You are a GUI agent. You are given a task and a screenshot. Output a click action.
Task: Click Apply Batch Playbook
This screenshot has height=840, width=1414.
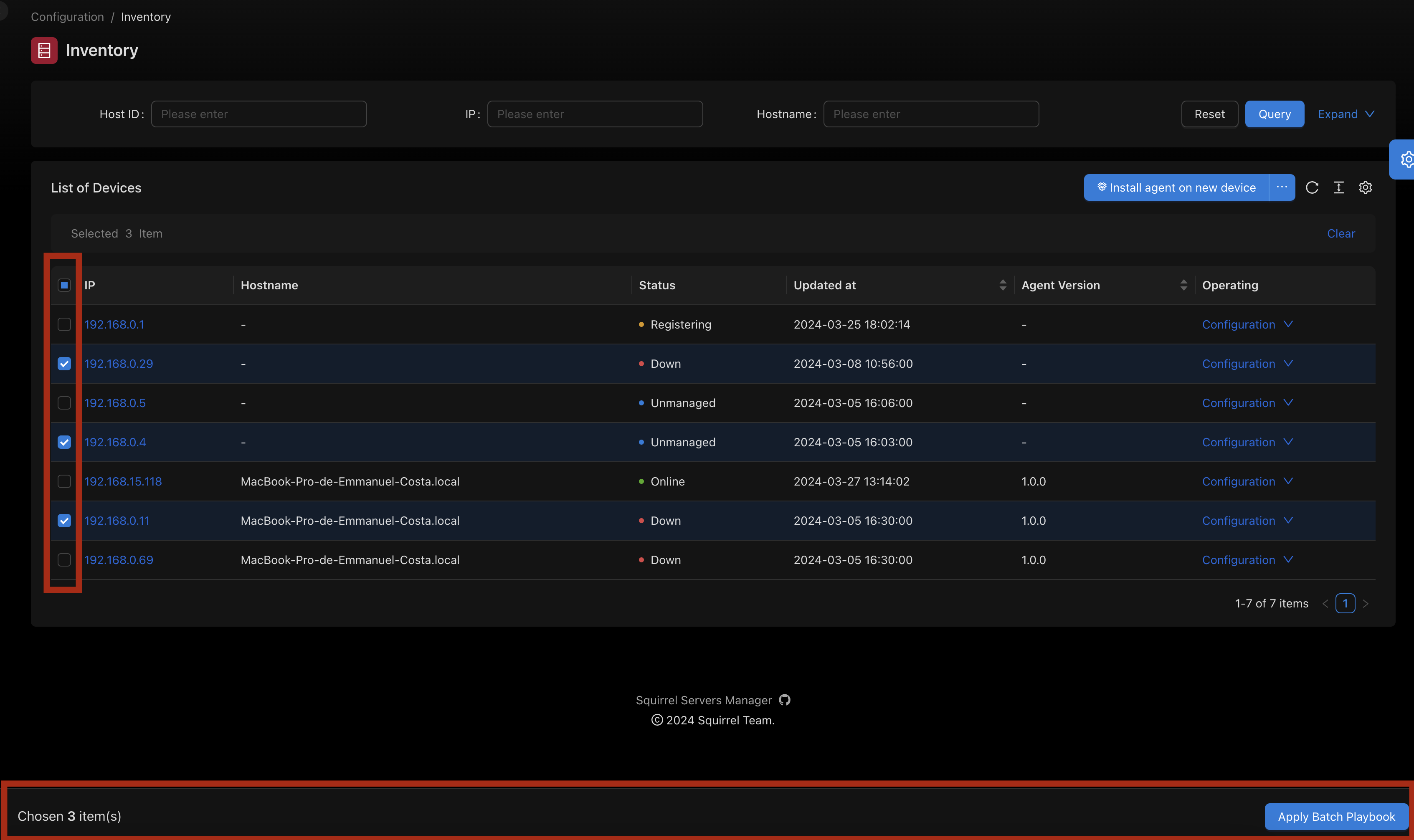(1336, 816)
